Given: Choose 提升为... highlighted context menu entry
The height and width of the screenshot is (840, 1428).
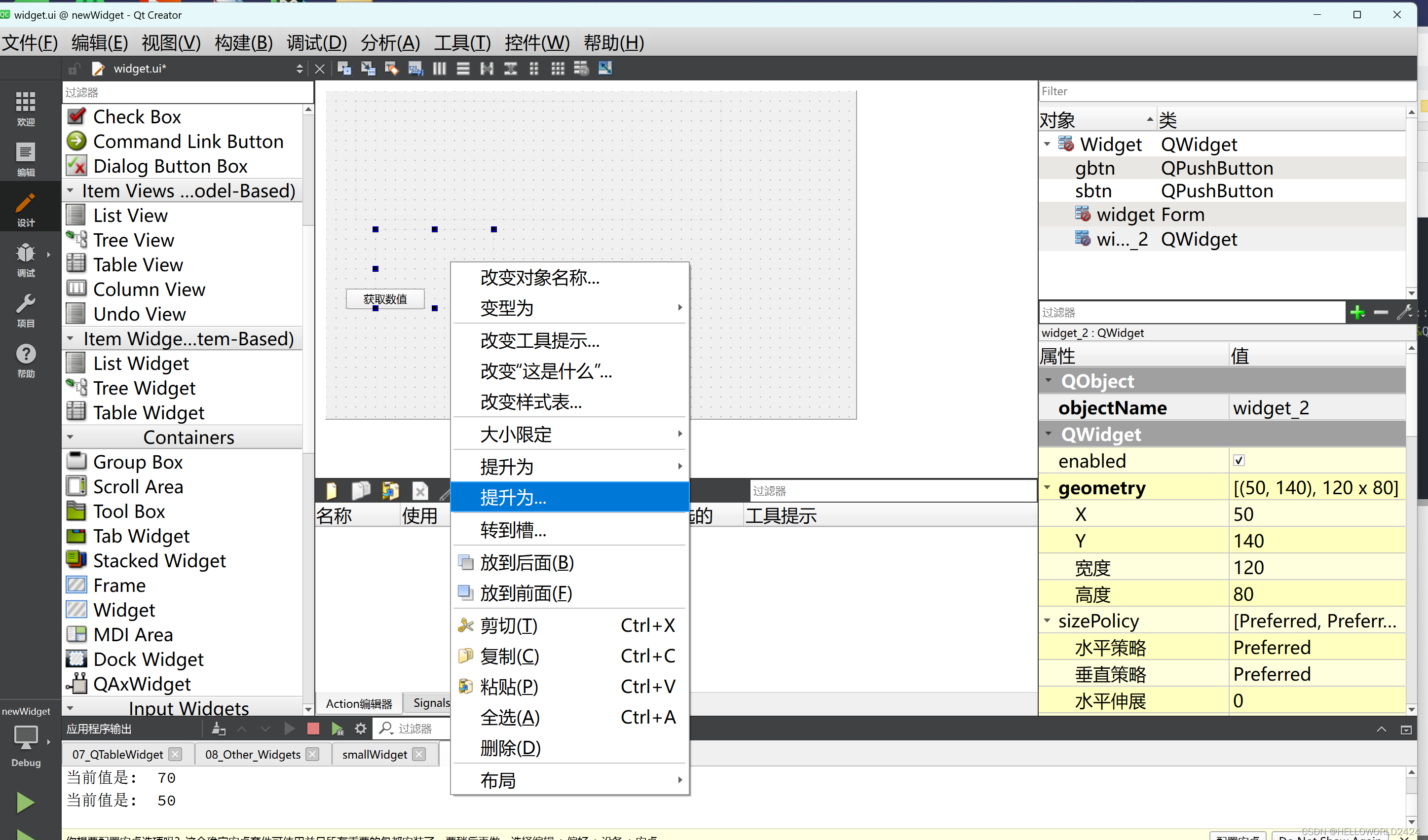Looking at the screenshot, I should click(569, 497).
